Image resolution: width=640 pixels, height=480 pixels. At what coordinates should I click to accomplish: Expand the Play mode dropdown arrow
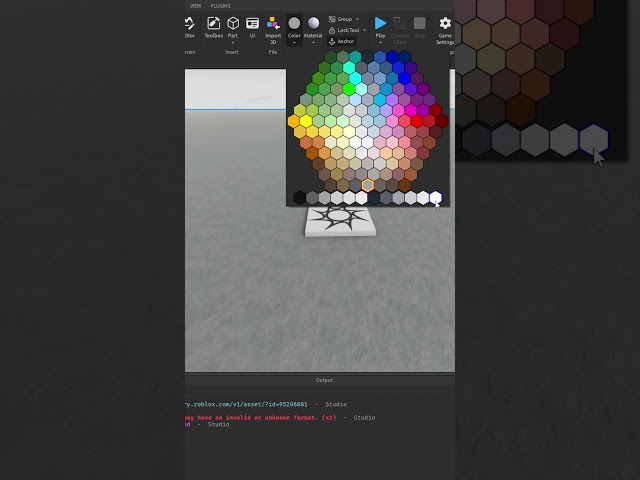click(x=380, y=42)
